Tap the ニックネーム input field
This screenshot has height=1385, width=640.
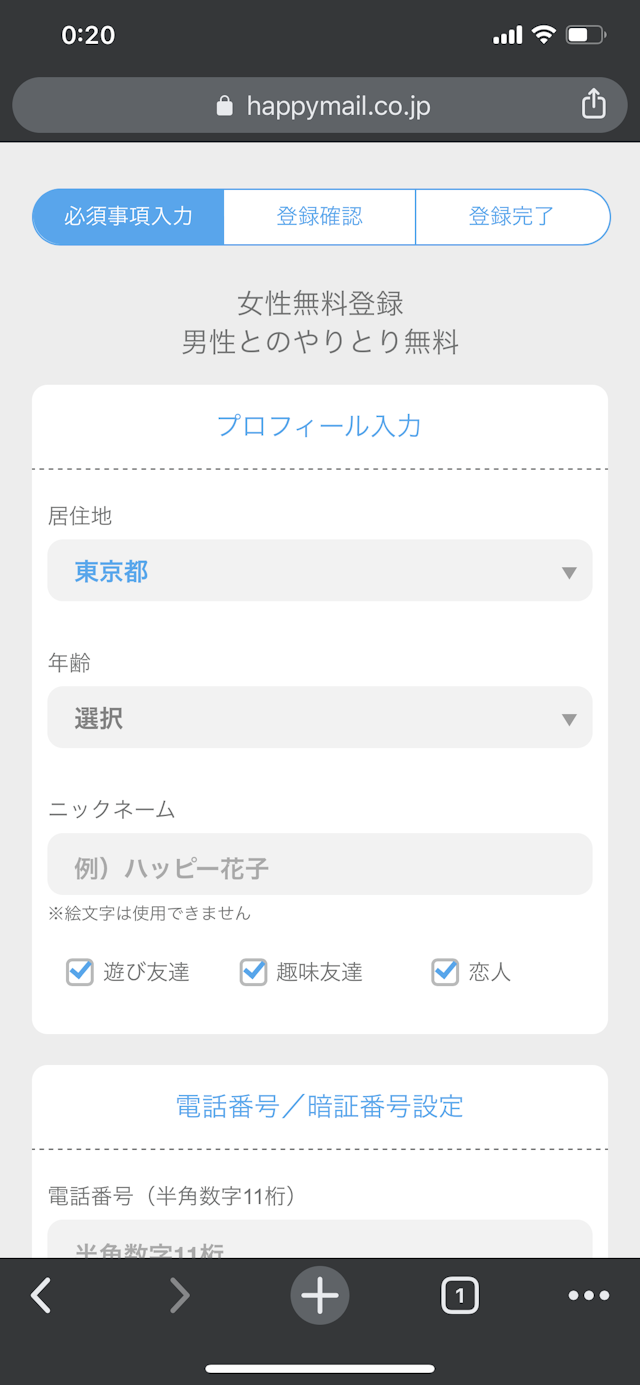click(x=319, y=864)
